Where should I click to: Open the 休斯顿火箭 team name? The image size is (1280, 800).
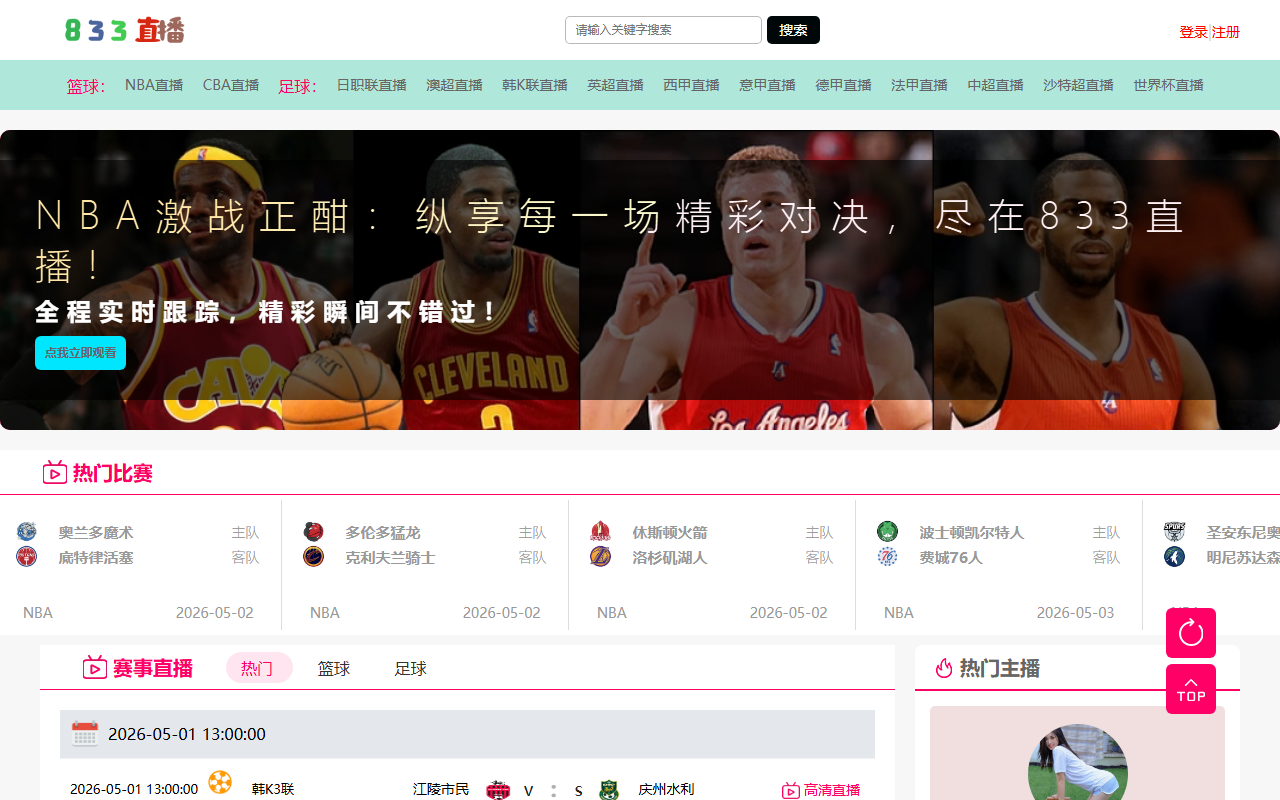670,533
